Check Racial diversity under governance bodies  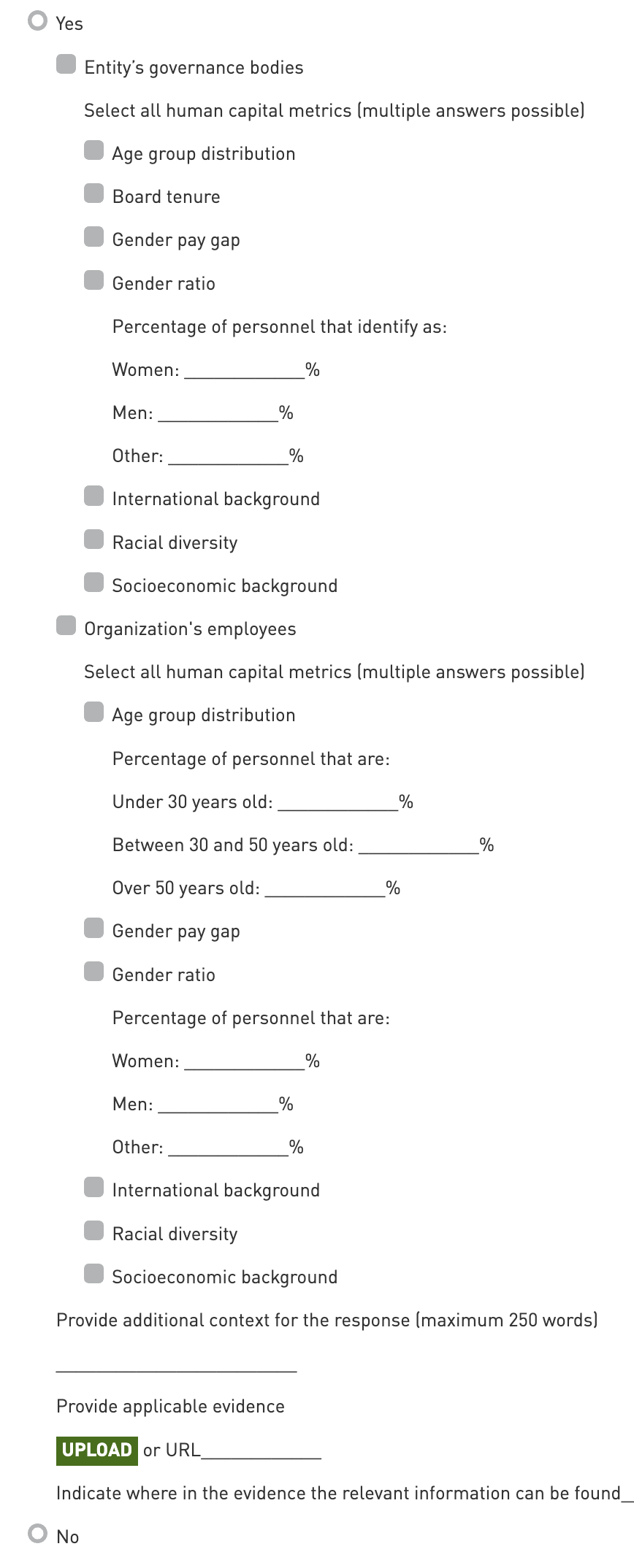click(94, 539)
